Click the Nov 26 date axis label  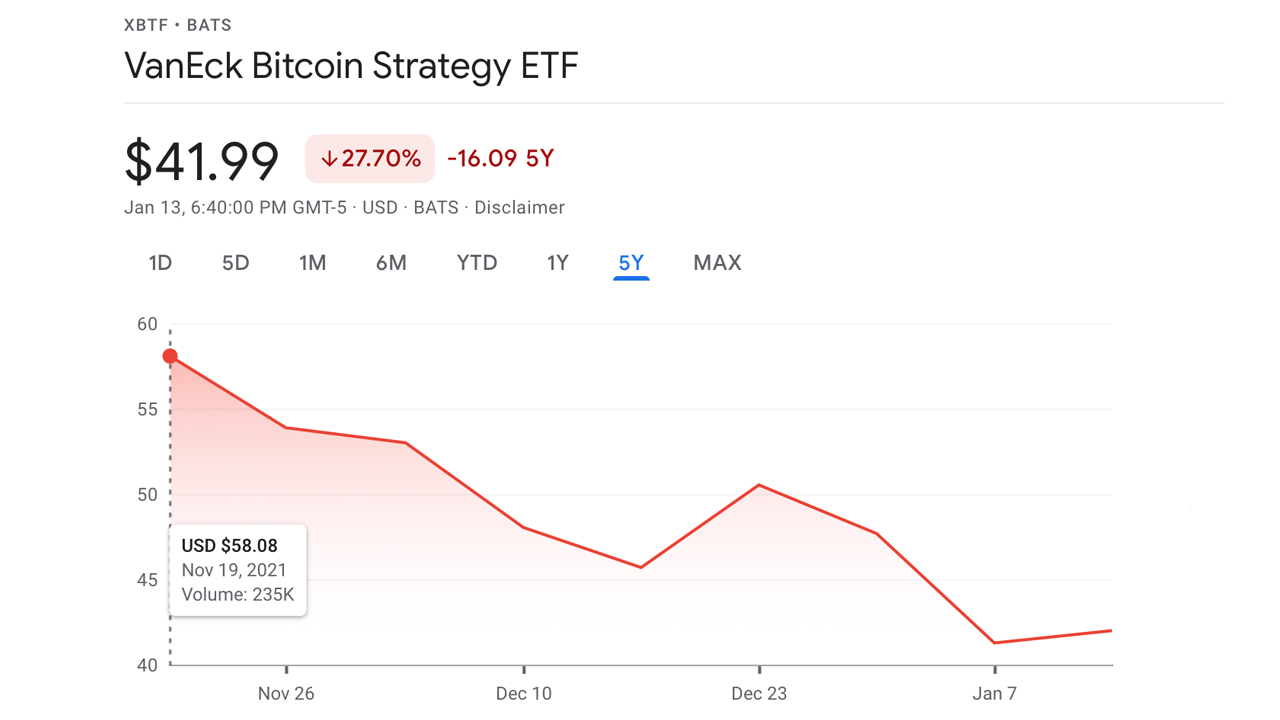(286, 694)
